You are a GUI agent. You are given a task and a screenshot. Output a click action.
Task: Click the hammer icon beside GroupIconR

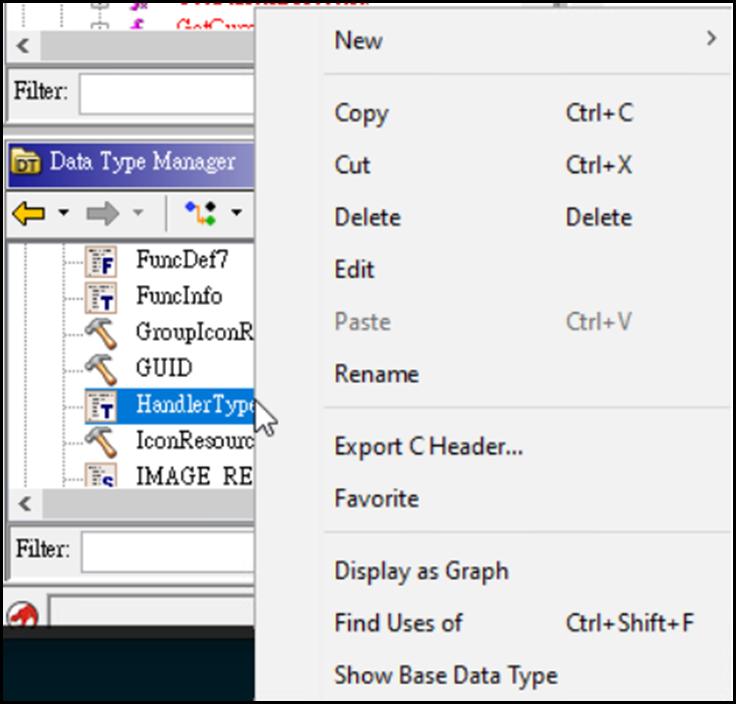click(x=101, y=334)
